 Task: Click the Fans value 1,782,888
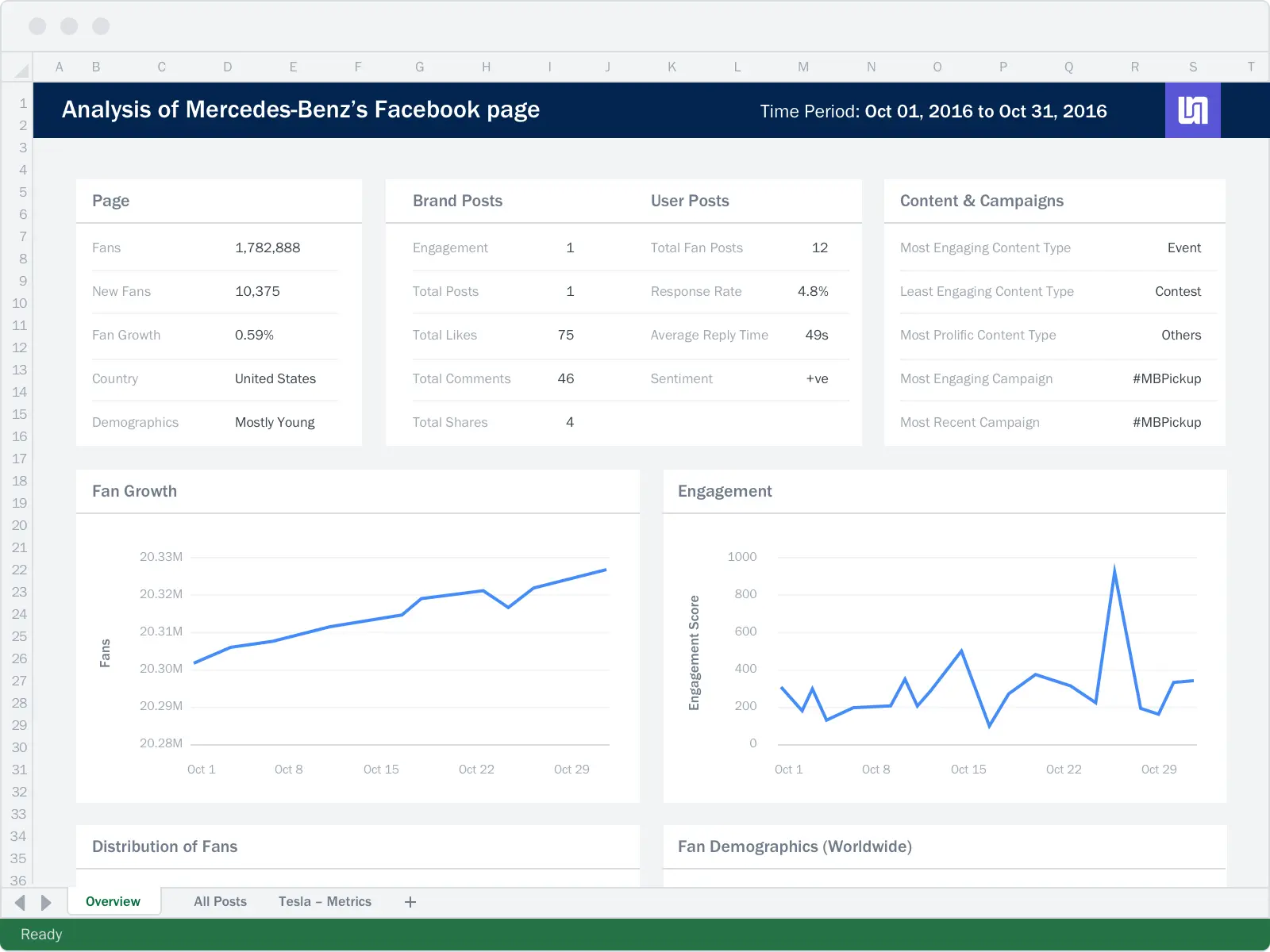(267, 248)
